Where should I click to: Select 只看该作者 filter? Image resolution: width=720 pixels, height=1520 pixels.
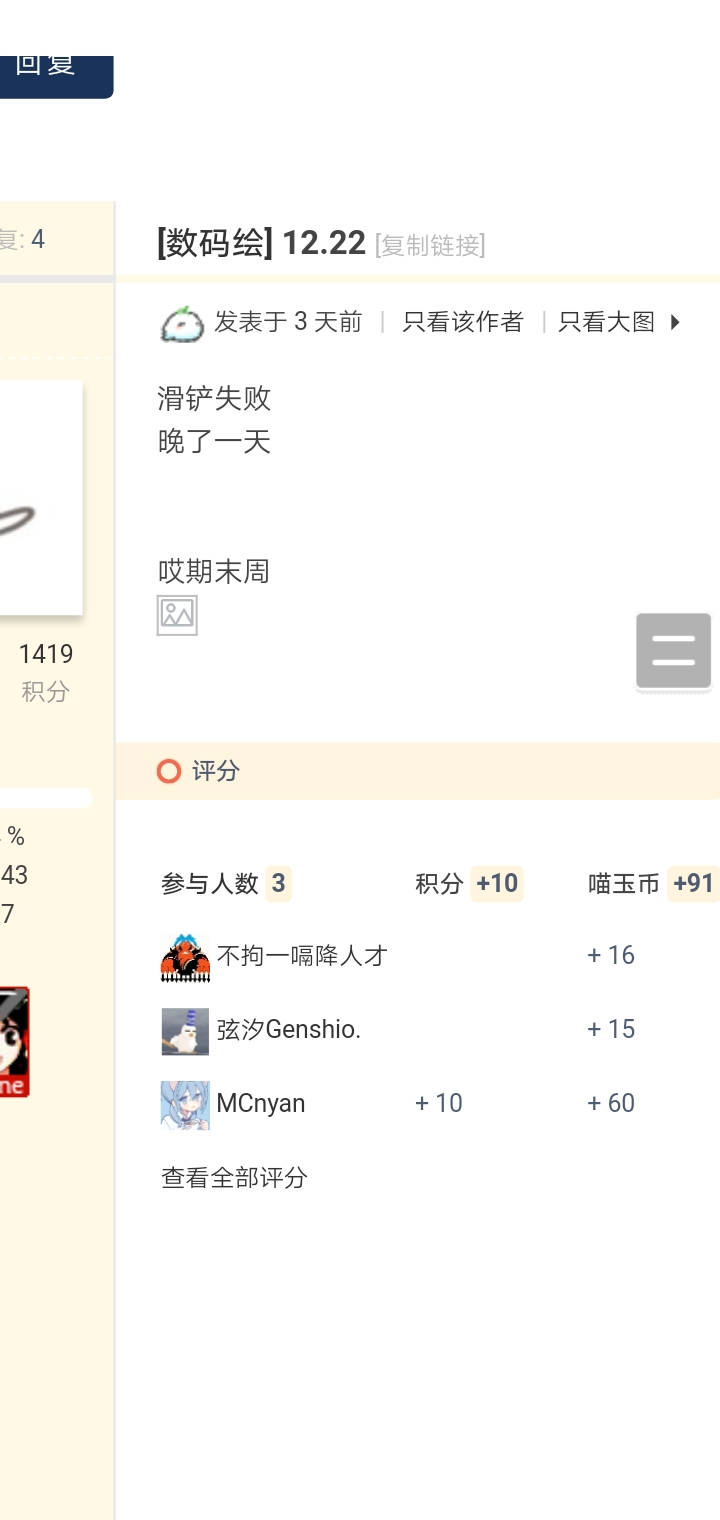point(463,321)
